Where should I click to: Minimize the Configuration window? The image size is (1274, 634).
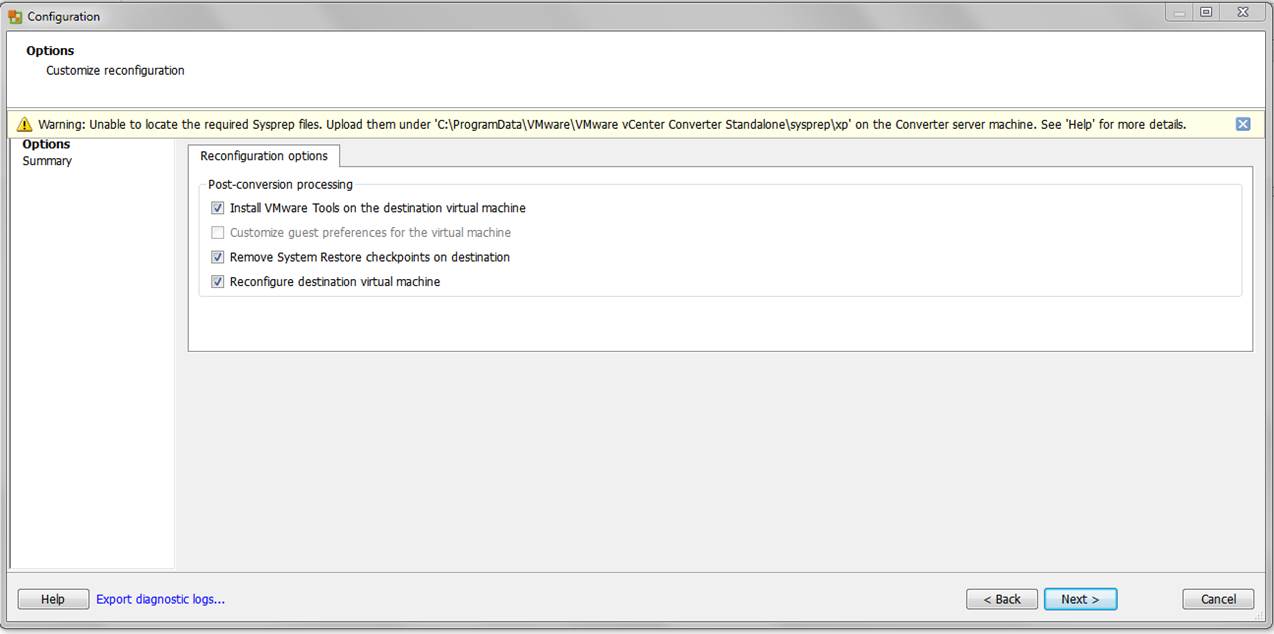(x=1181, y=12)
